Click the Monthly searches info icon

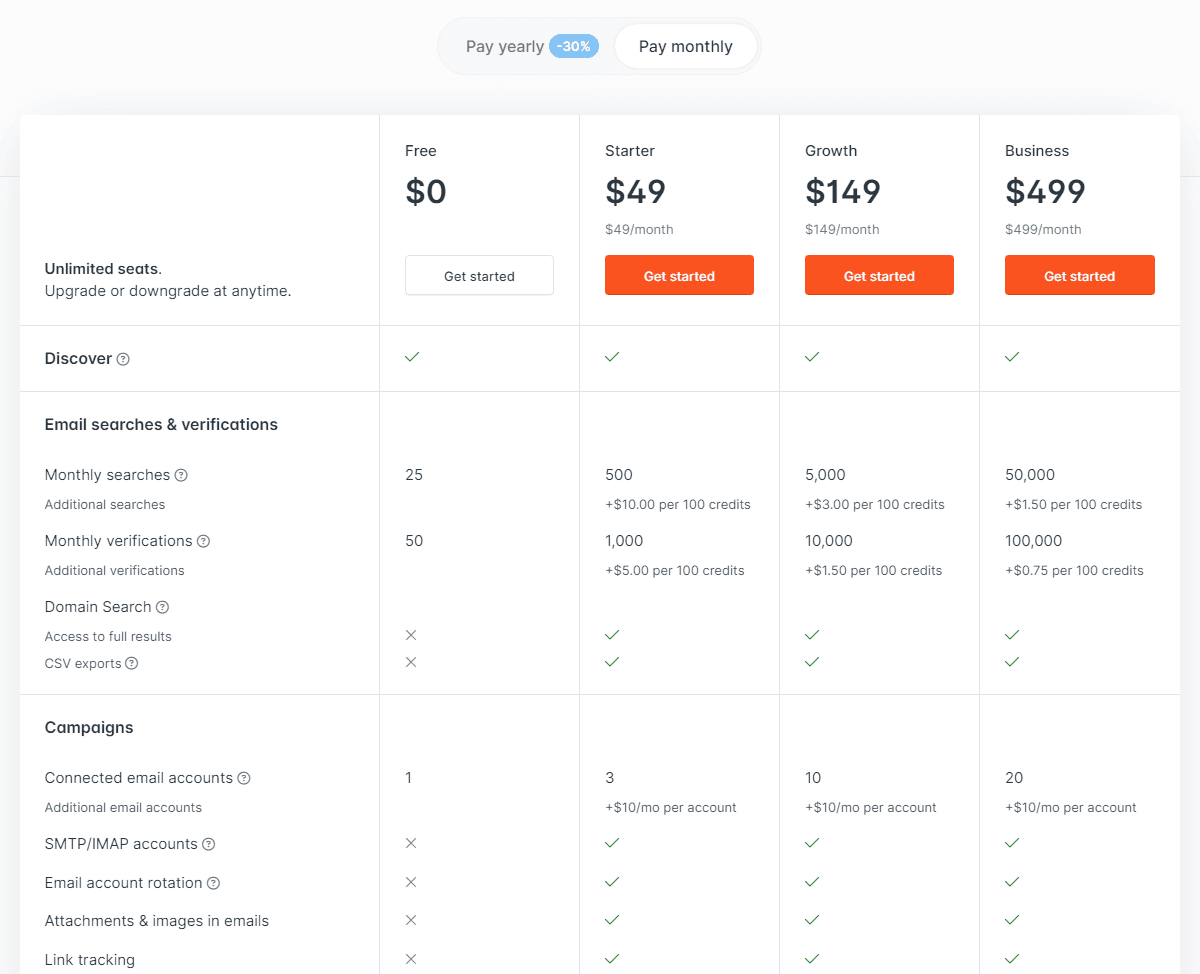(x=181, y=475)
